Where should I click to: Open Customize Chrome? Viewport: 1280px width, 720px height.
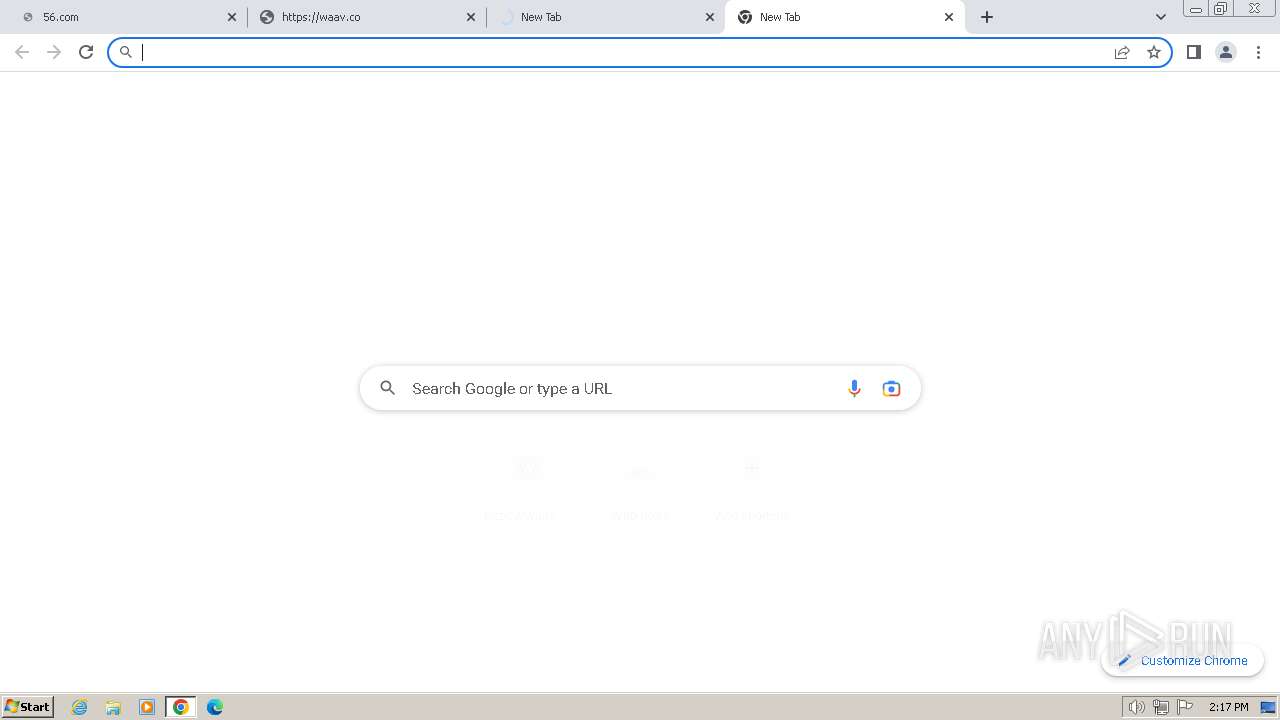(1182, 660)
